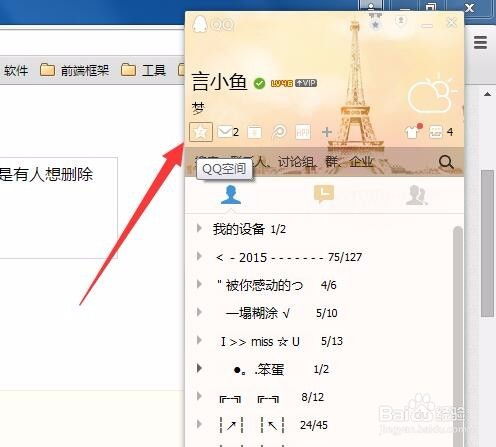
Task: Expand the 2015 friend group 75/127
Action: click(199, 256)
